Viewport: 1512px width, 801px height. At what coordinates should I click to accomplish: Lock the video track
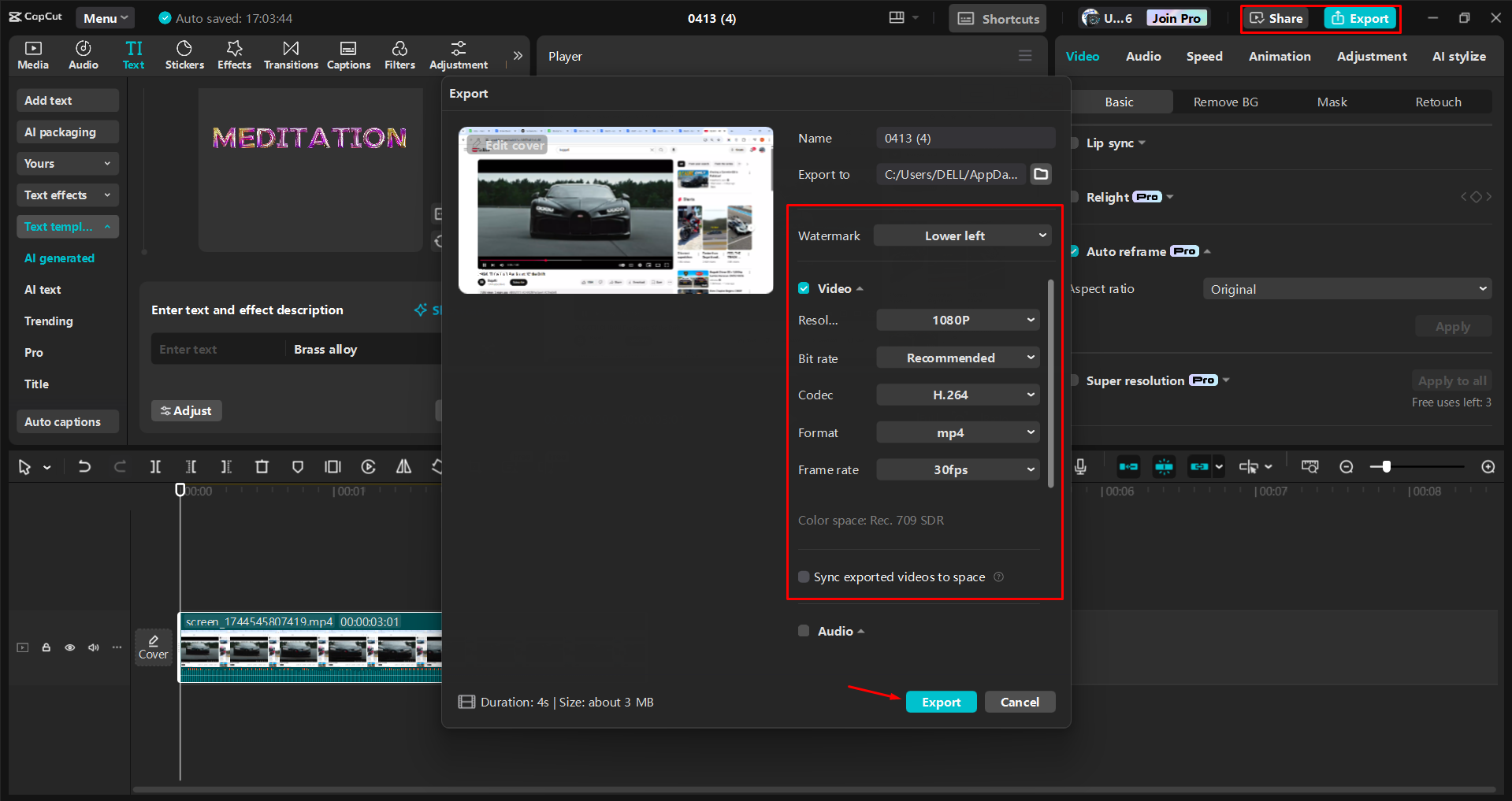[46, 647]
